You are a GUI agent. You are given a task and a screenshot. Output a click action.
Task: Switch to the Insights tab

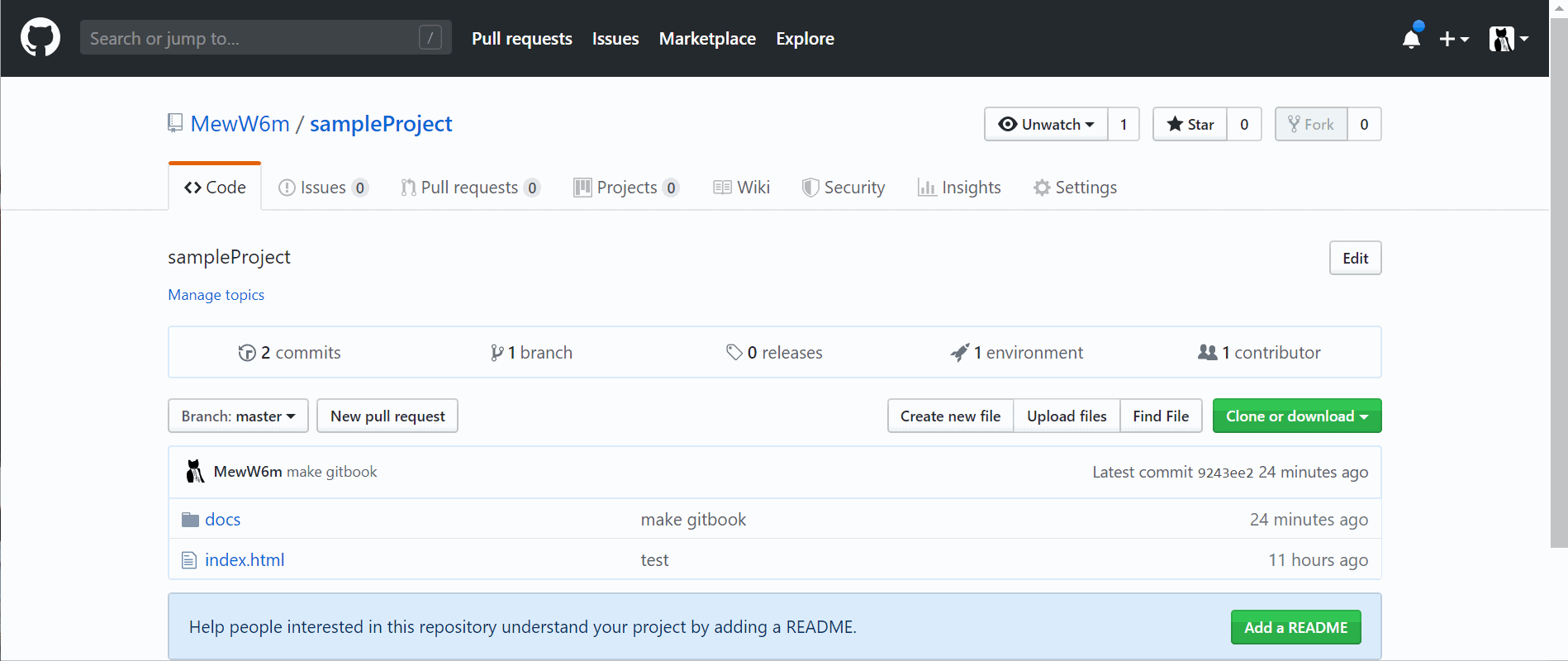(959, 188)
